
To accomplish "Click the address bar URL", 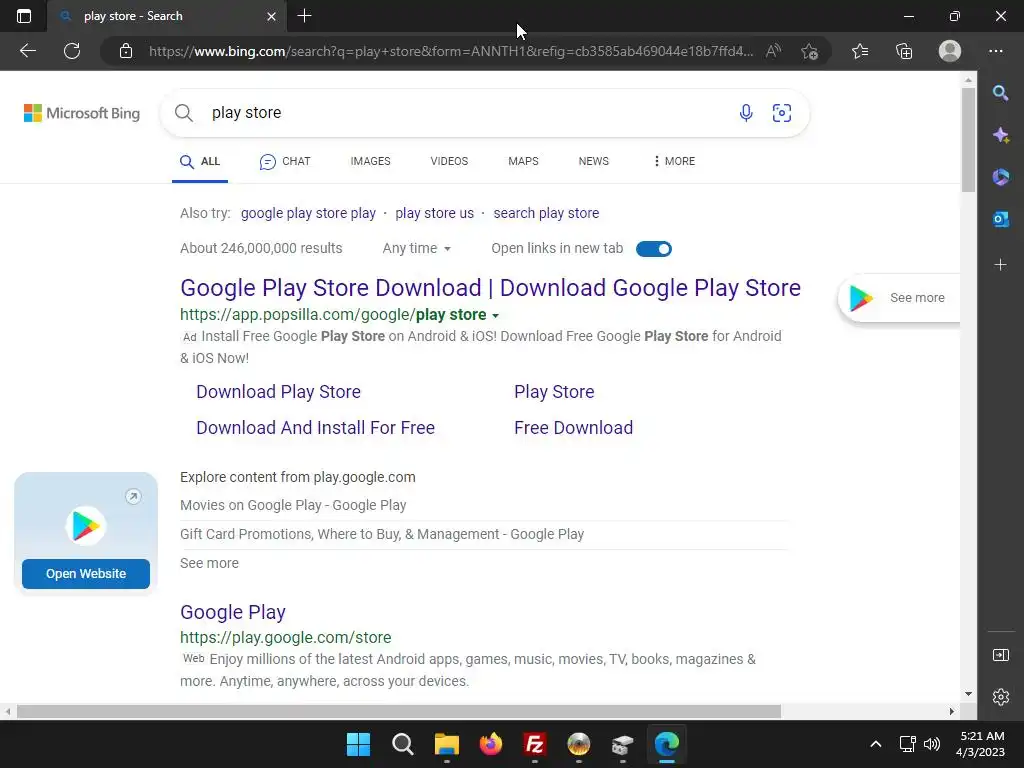I will [x=451, y=51].
